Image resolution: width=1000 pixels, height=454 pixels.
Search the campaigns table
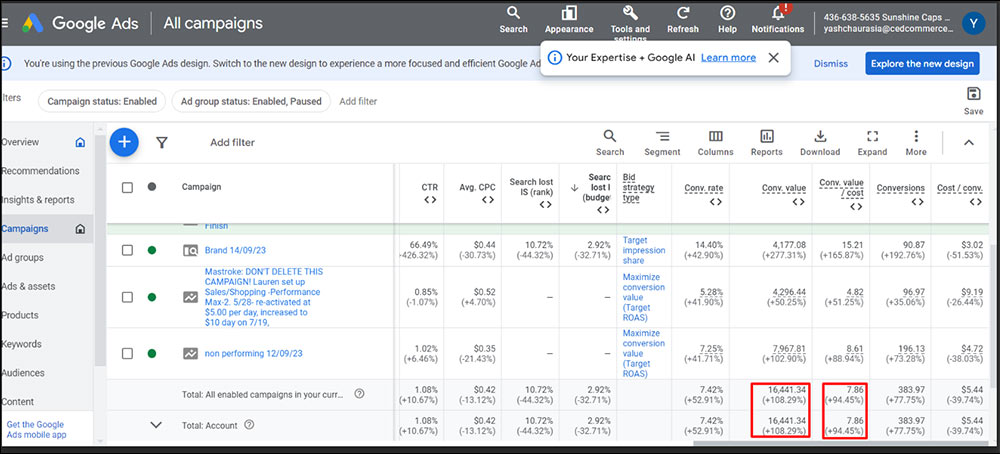[x=610, y=143]
